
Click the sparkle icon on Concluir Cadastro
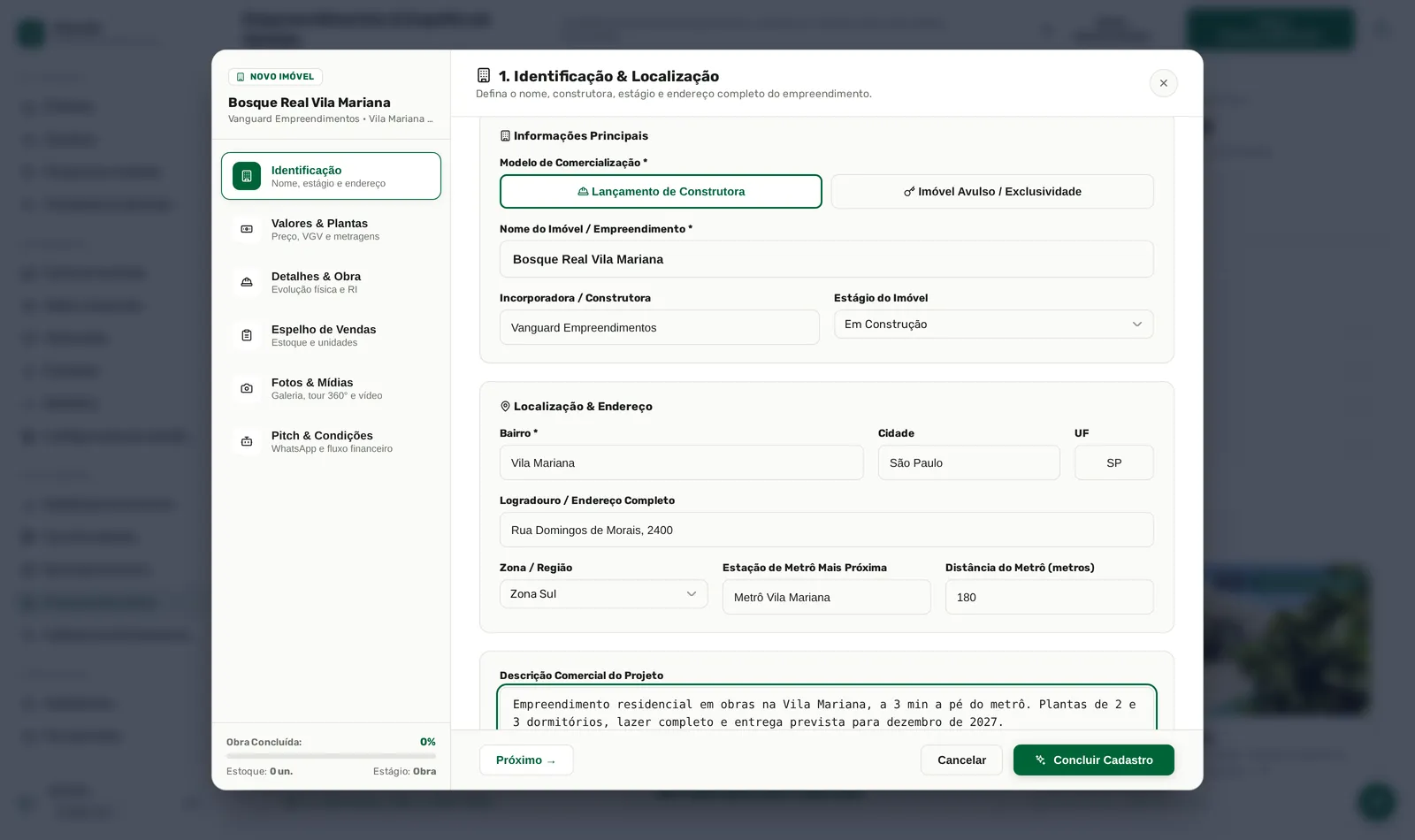click(1041, 760)
